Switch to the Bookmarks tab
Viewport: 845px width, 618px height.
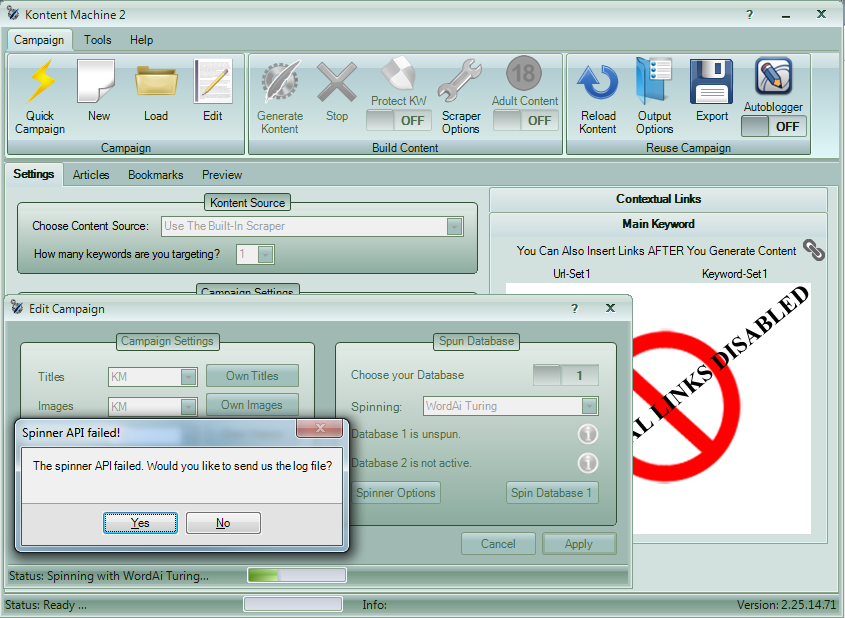click(x=156, y=175)
